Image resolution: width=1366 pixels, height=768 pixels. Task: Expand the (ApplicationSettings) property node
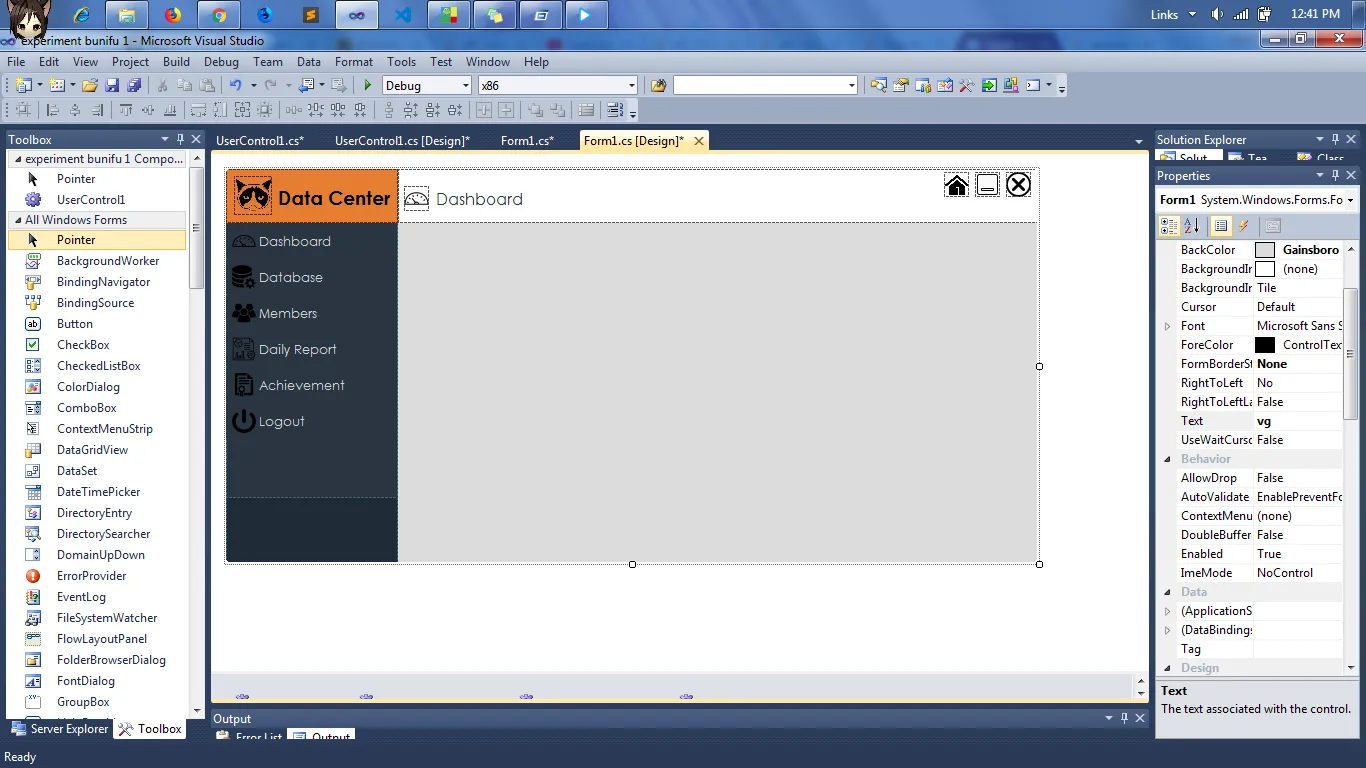point(1167,611)
